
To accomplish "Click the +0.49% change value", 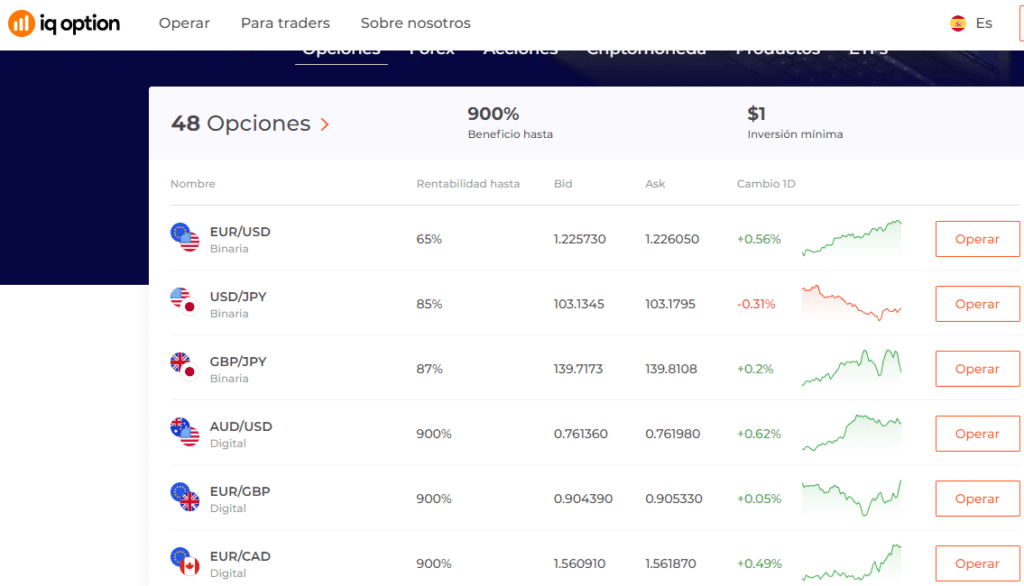I will (x=759, y=563).
